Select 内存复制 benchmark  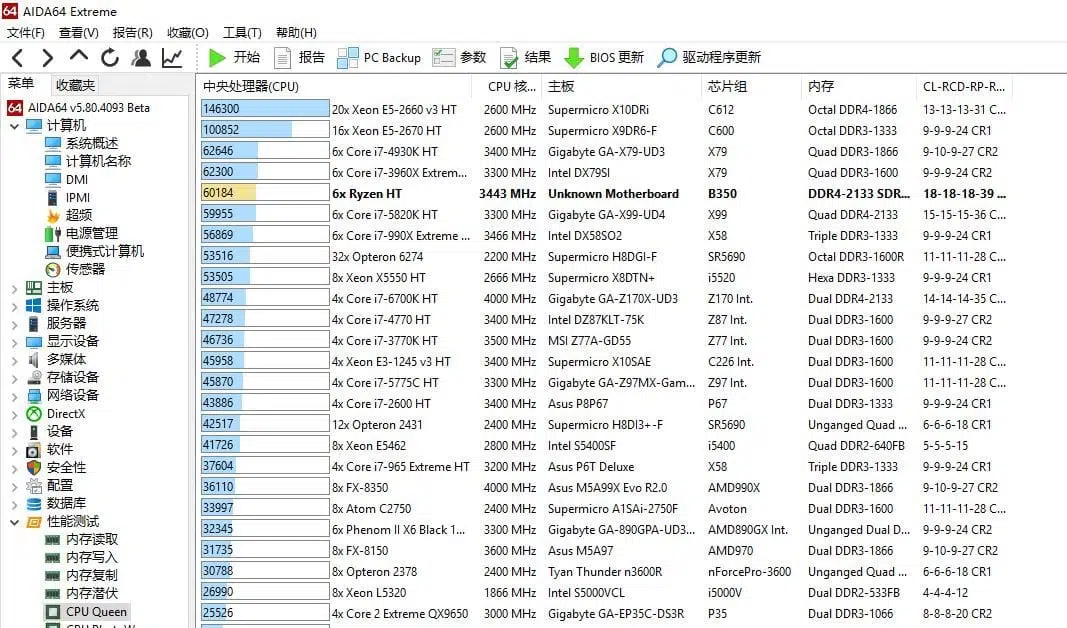point(82,576)
